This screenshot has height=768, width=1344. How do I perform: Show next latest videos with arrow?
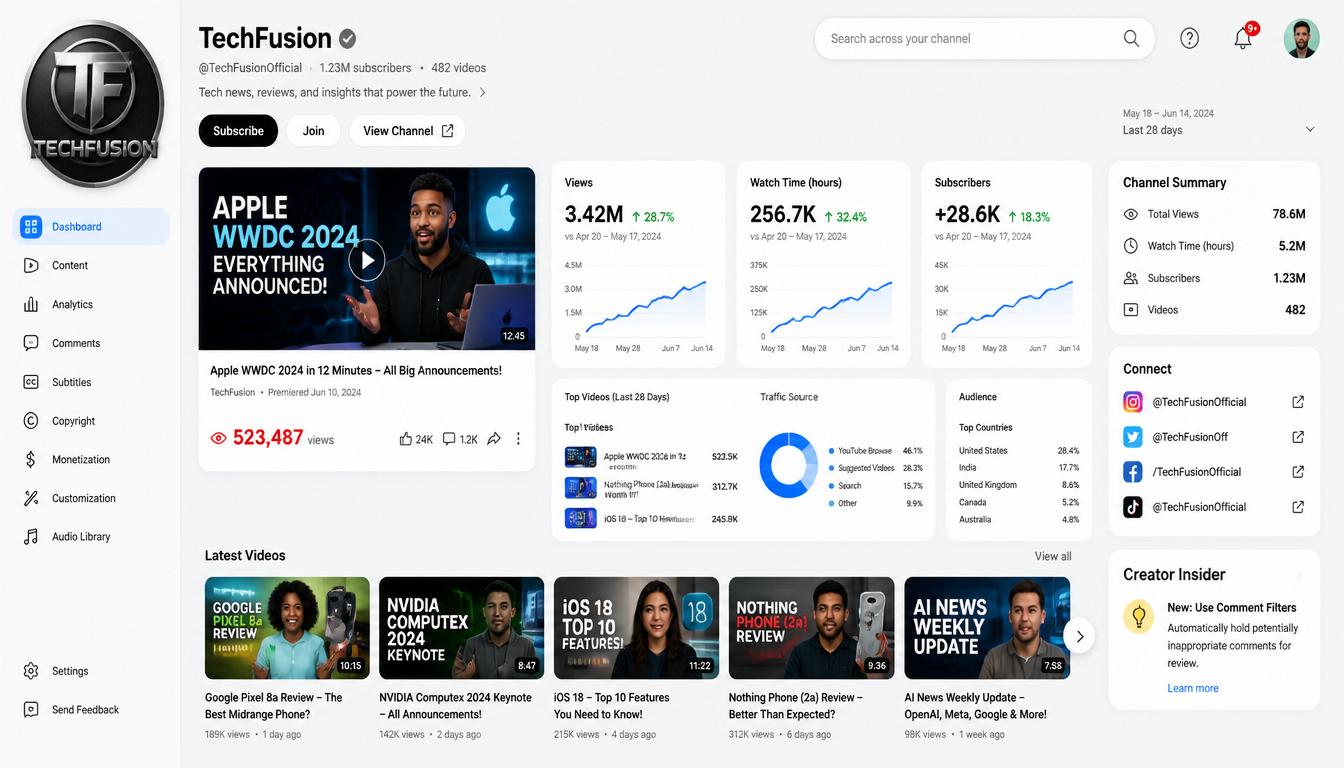(x=1078, y=636)
